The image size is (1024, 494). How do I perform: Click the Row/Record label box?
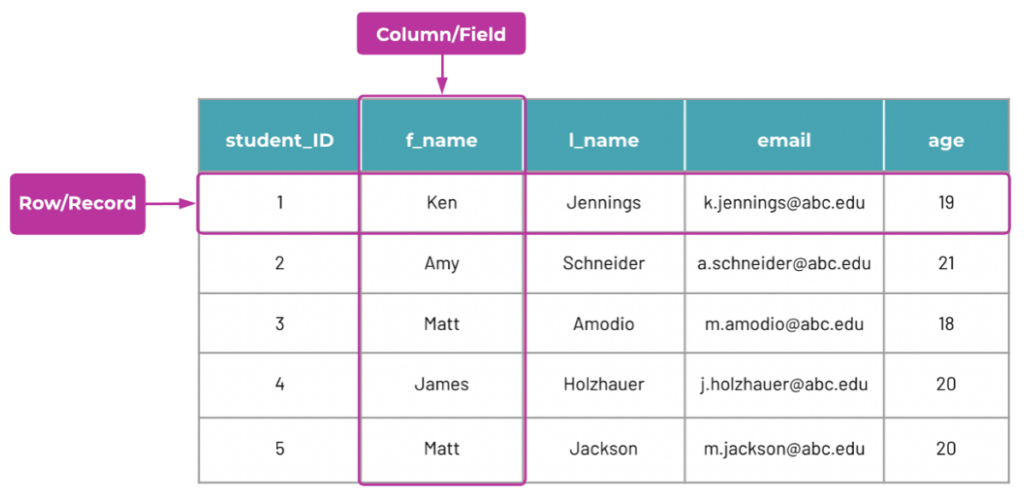[78, 203]
